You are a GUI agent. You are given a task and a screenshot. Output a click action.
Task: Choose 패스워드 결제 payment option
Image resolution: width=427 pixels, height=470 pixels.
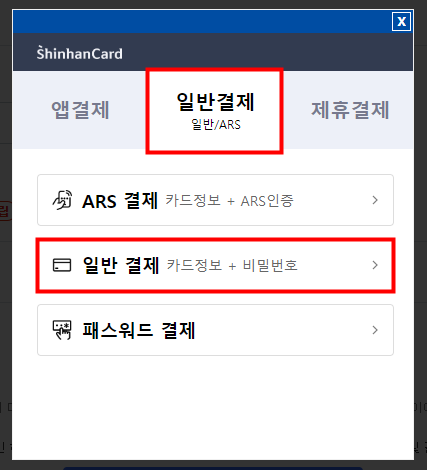[215, 330]
